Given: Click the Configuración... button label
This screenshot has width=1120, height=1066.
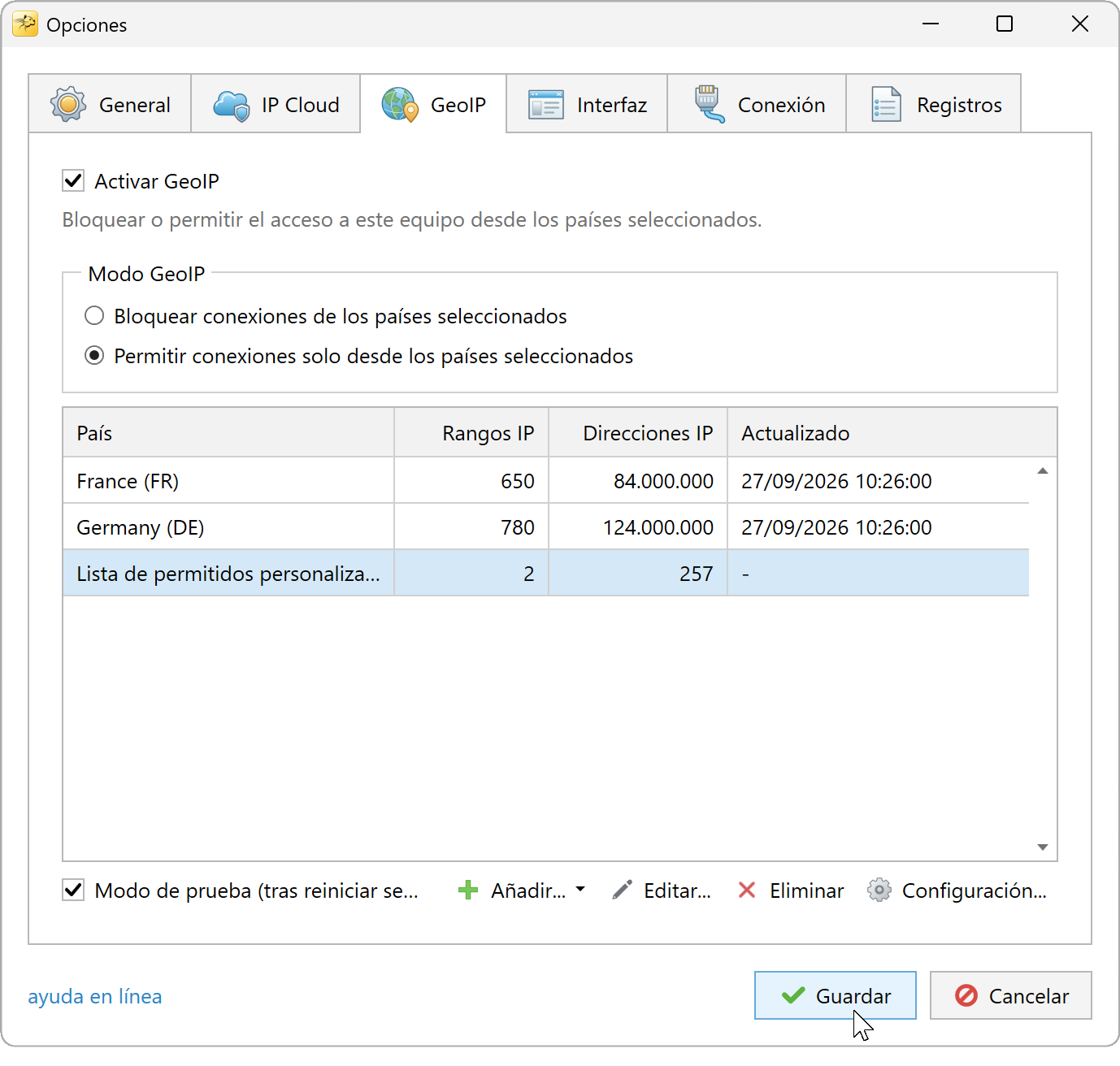Looking at the screenshot, I should coord(974,890).
